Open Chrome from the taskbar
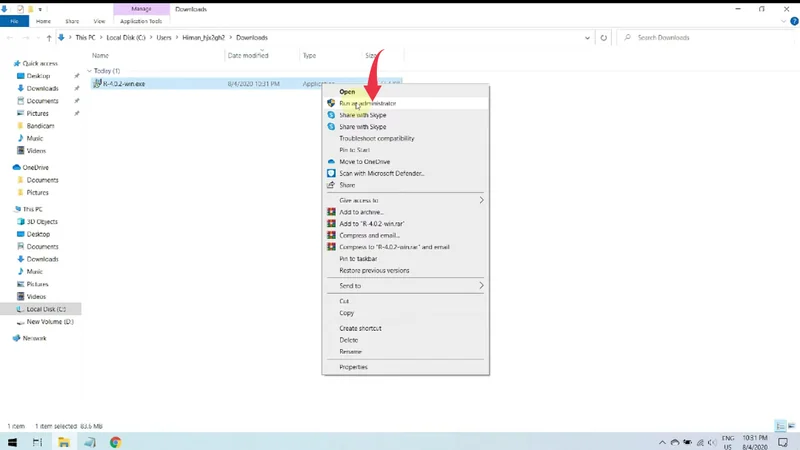This screenshot has width=800, height=450. (x=115, y=442)
